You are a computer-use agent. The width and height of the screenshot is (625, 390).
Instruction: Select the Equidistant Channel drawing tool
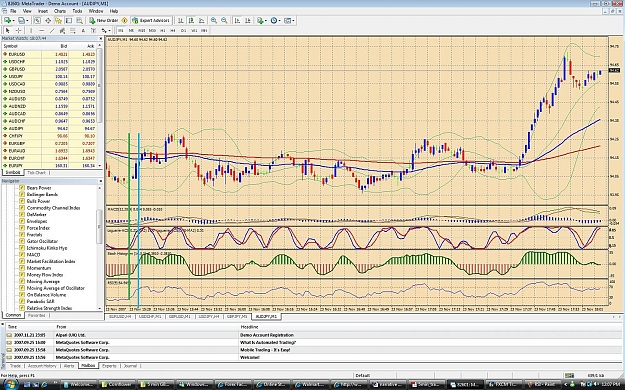tap(62, 30)
